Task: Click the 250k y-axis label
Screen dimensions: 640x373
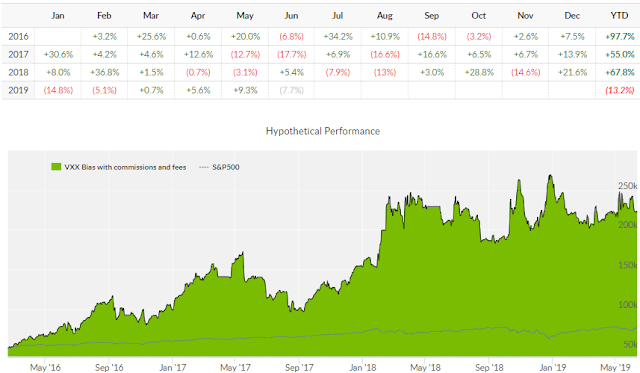Action: coord(628,186)
